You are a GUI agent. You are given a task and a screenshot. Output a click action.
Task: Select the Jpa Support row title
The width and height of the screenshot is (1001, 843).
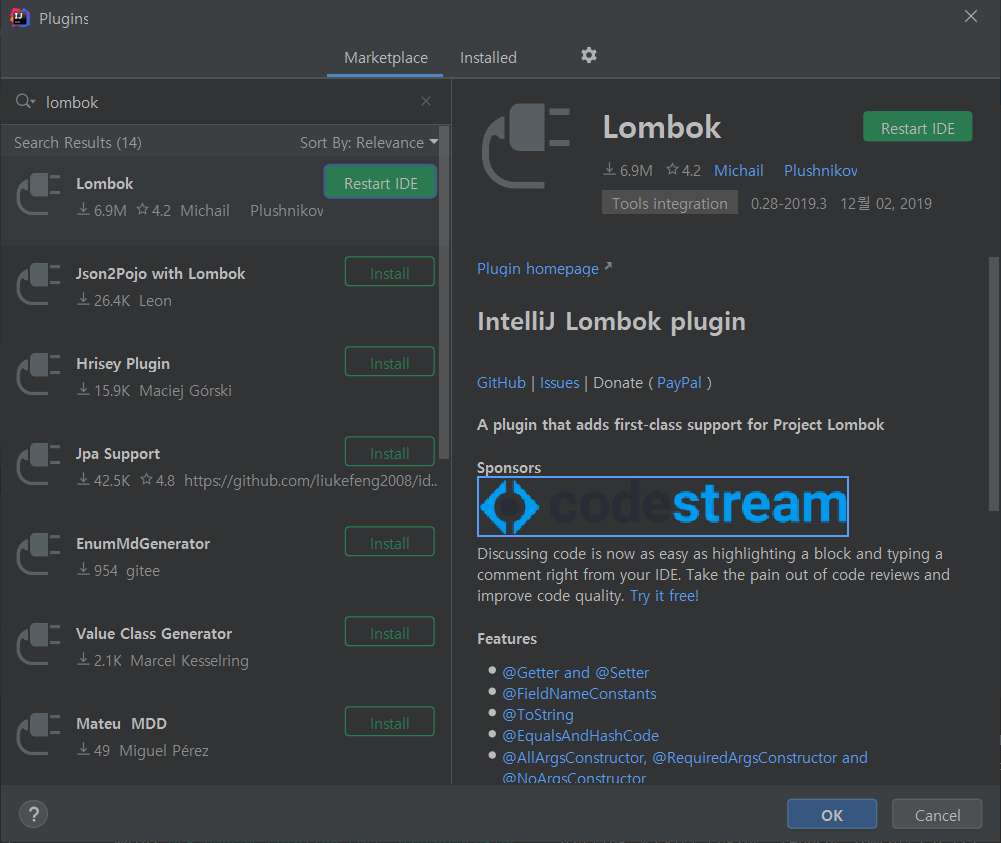117,454
